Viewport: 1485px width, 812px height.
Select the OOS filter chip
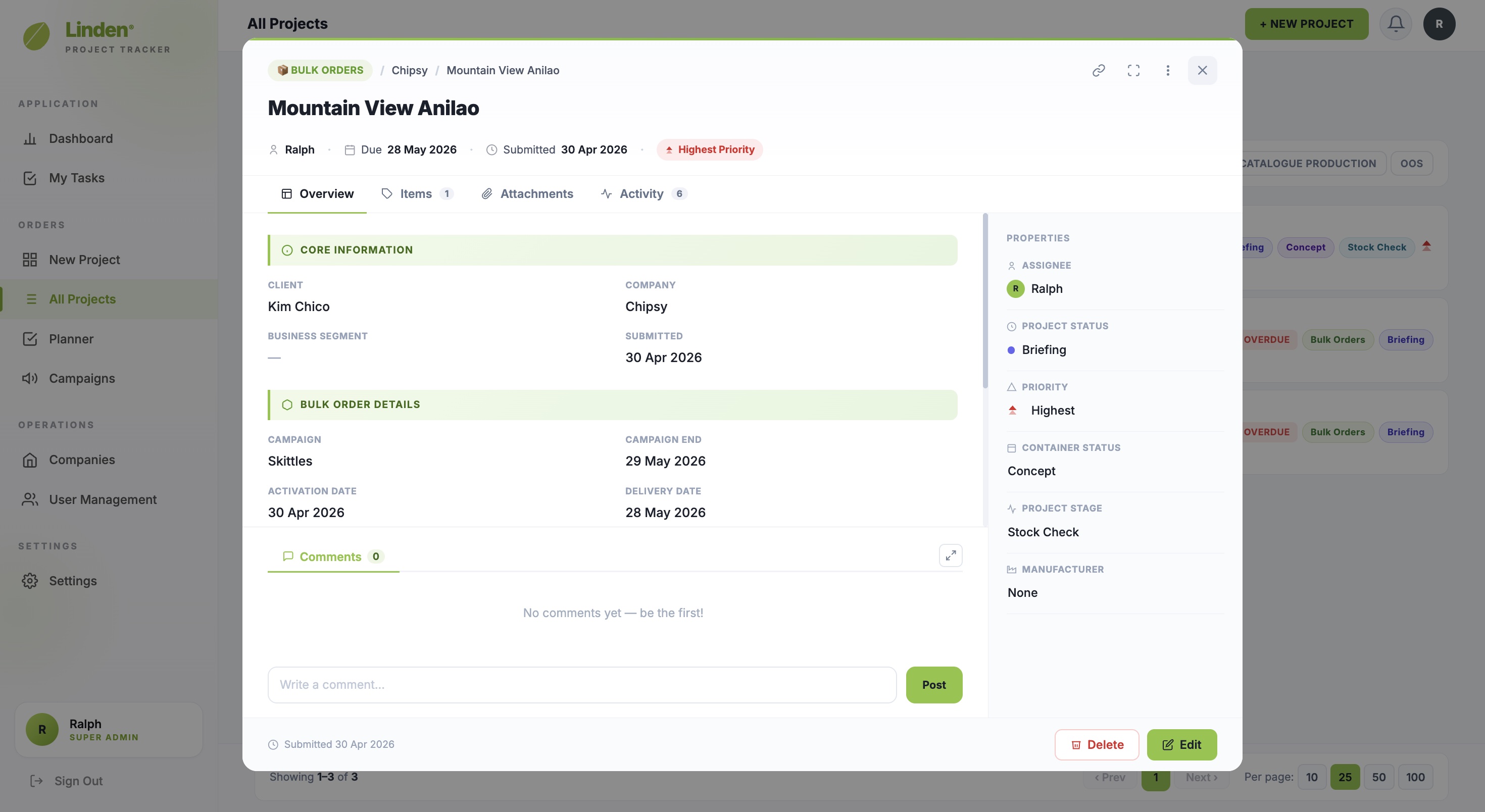click(1411, 164)
